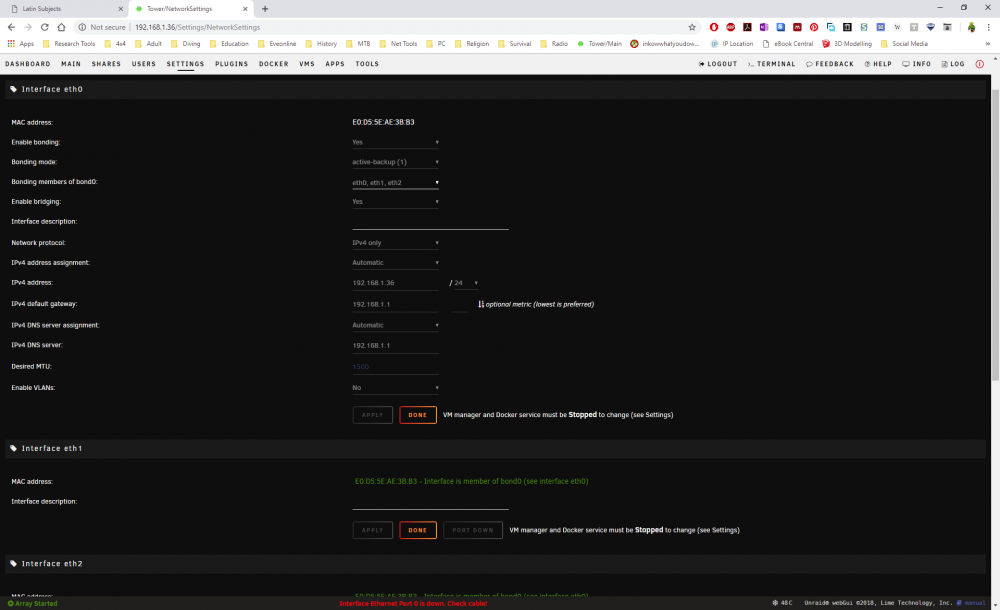Click the eth0 Interface description field
The width and height of the screenshot is (1000, 610).
pos(430,222)
